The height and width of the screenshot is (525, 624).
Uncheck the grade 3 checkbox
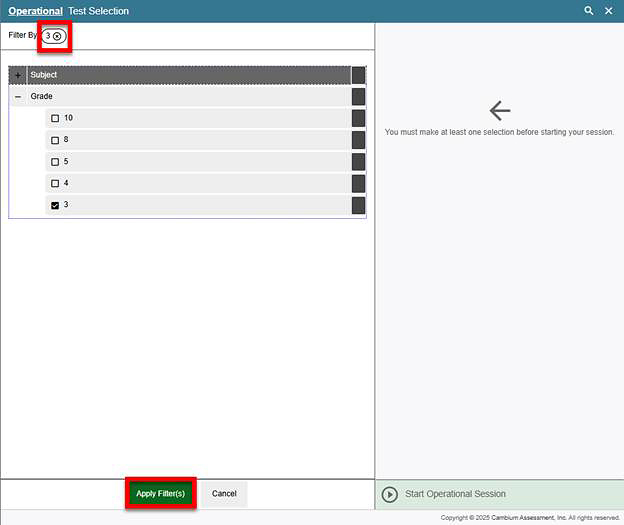(55, 205)
